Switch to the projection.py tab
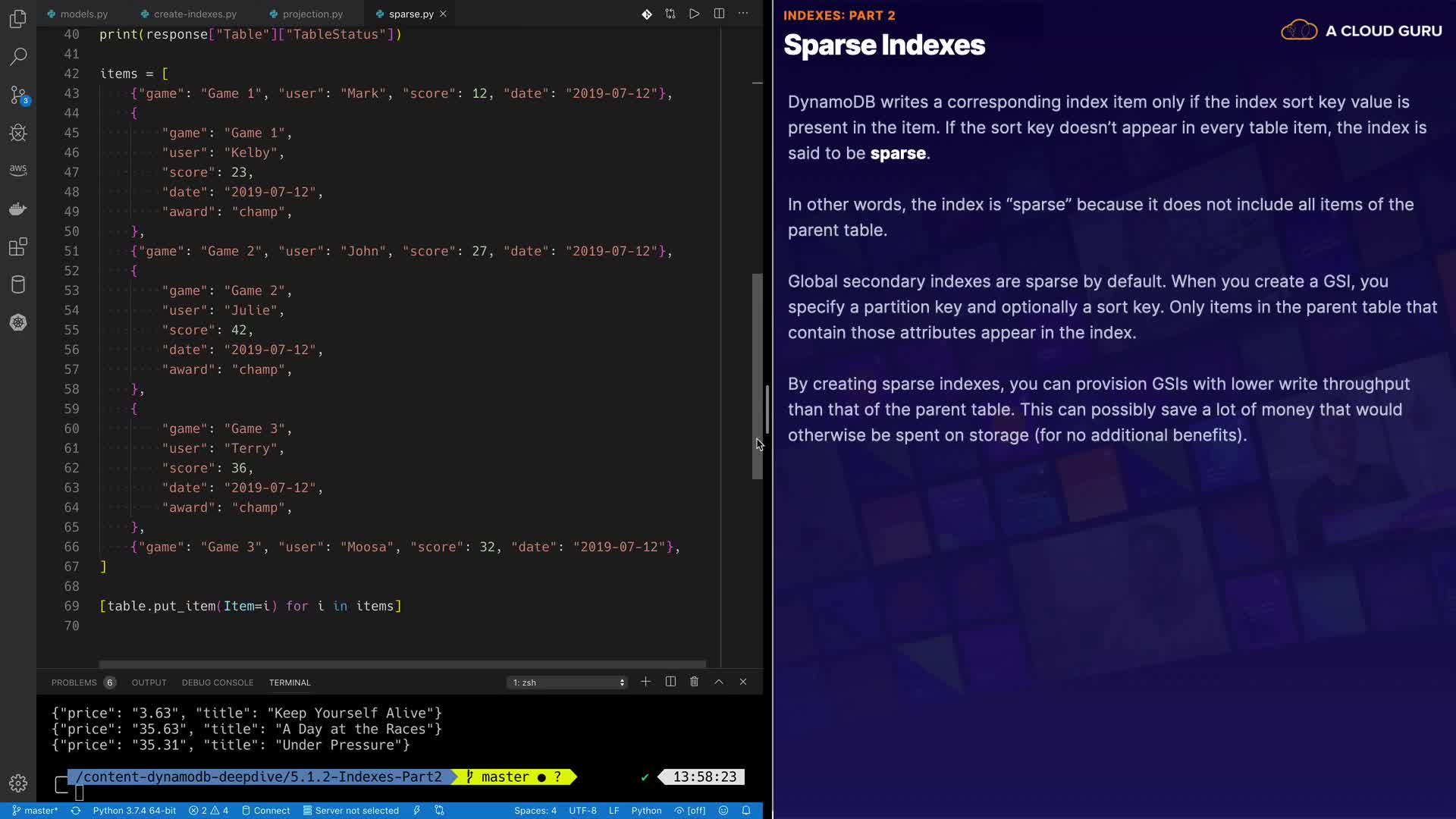1456x819 pixels. pos(312,14)
